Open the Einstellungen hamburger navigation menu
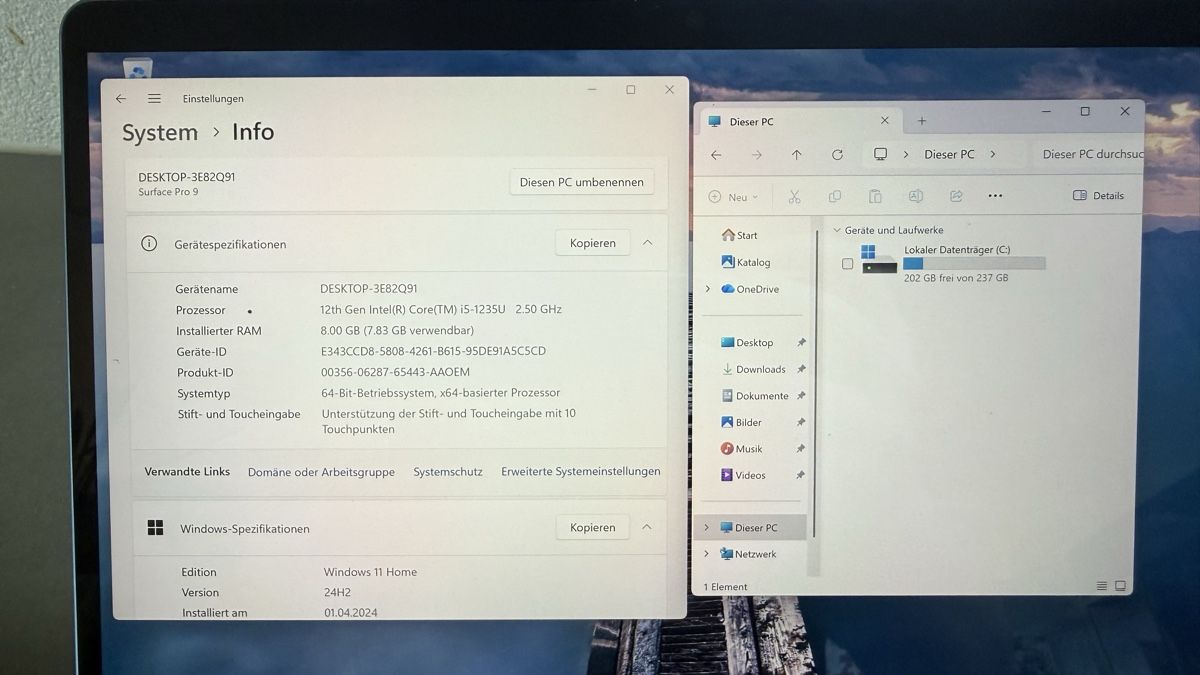The width and height of the screenshot is (1200, 675). [154, 99]
